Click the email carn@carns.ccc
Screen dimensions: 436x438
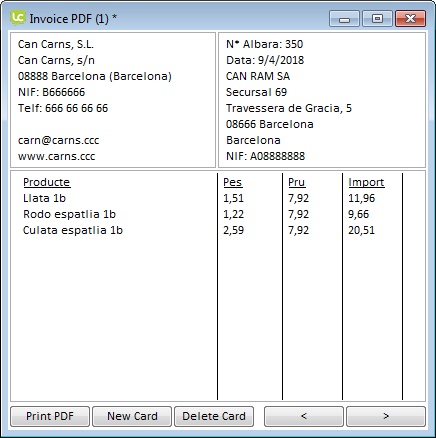click(58, 140)
